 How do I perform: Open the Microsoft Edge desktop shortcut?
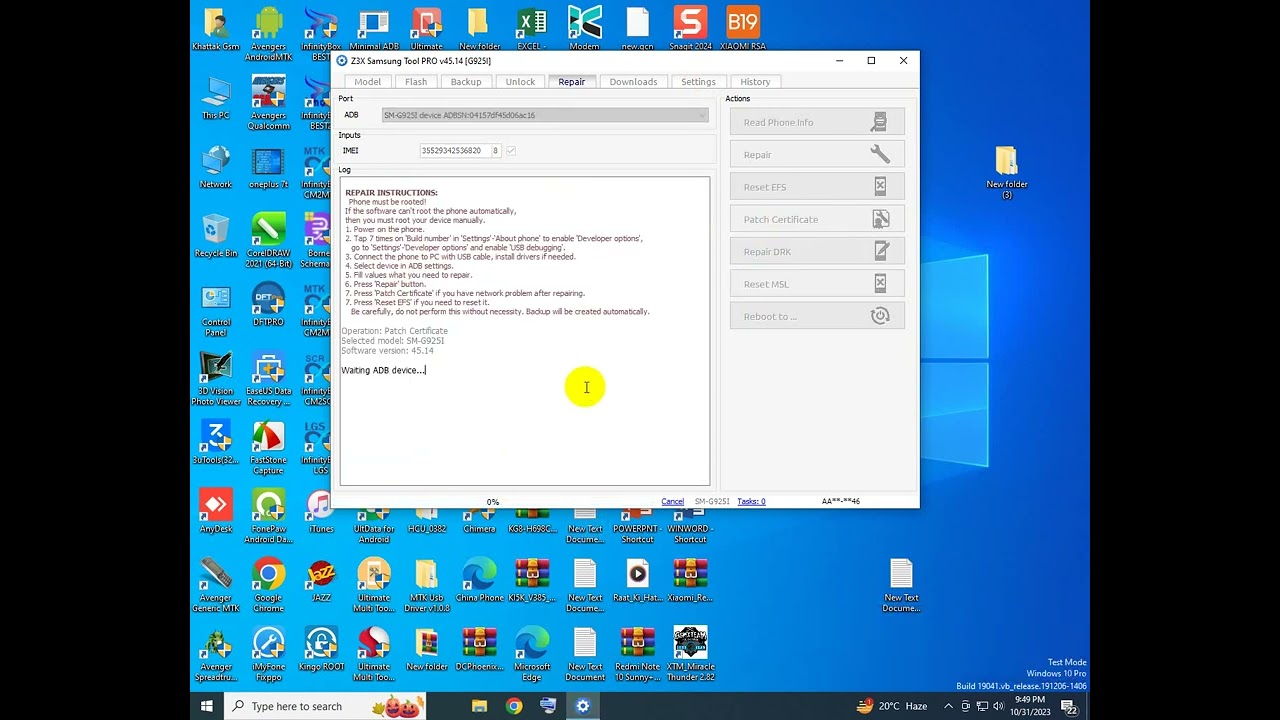532,655
